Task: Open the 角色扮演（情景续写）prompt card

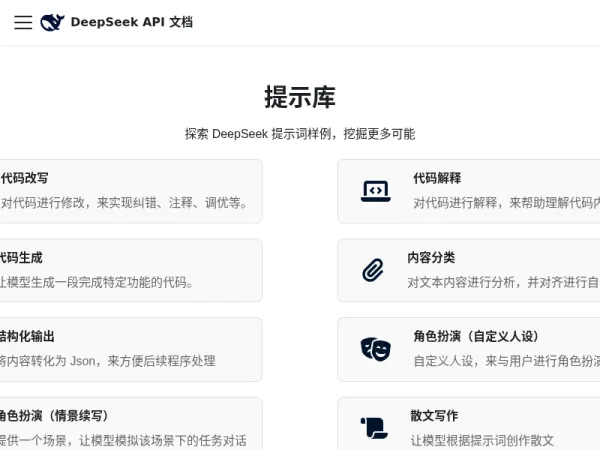Action: (130, 424)
